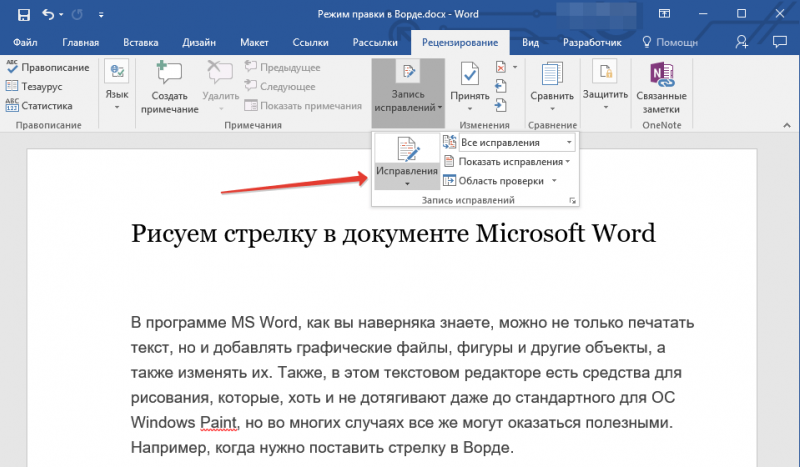Open Статистика word count

click(39, 106)
